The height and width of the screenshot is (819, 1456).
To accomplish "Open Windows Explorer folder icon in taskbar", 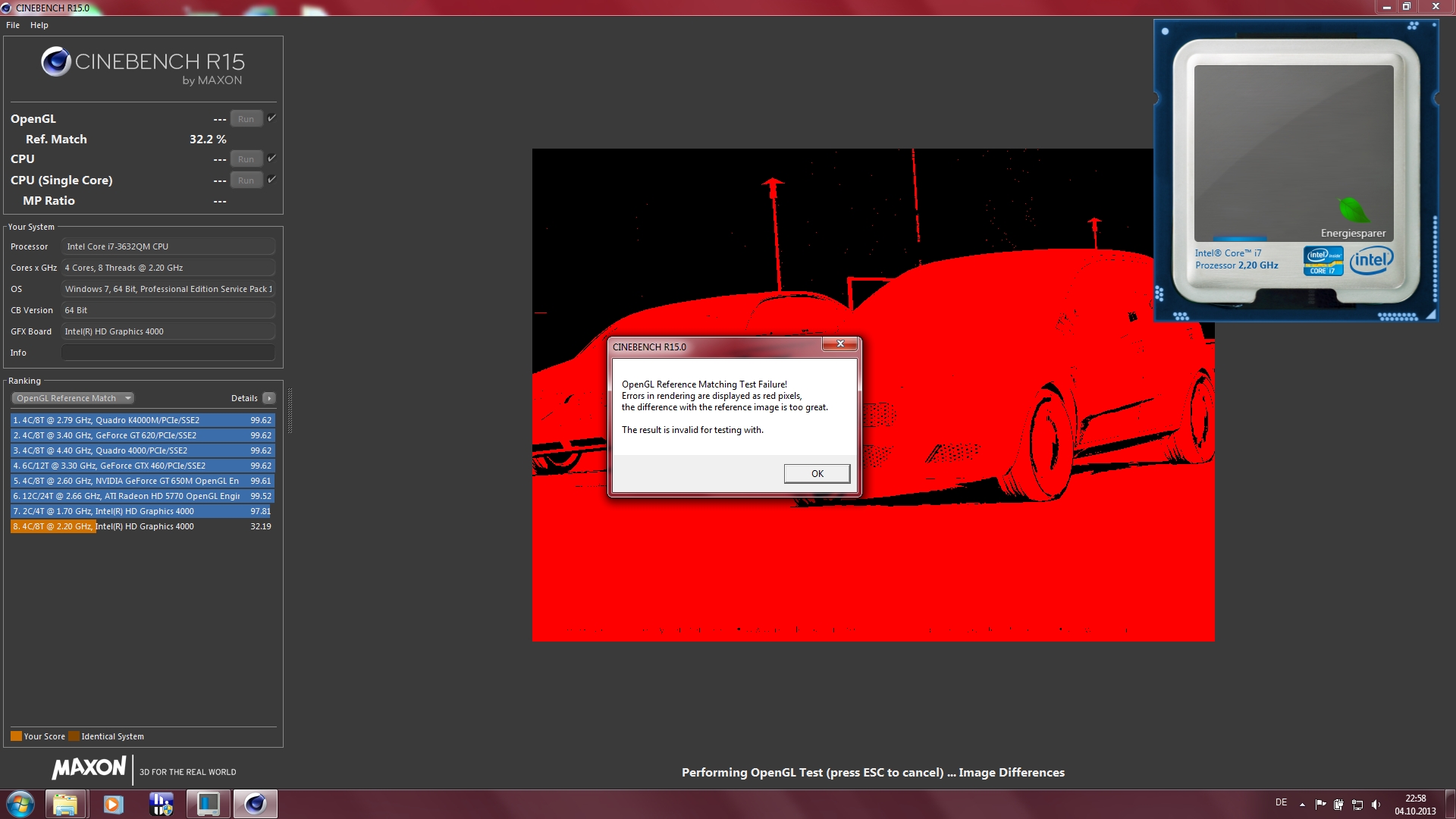I will pos(65,804).
